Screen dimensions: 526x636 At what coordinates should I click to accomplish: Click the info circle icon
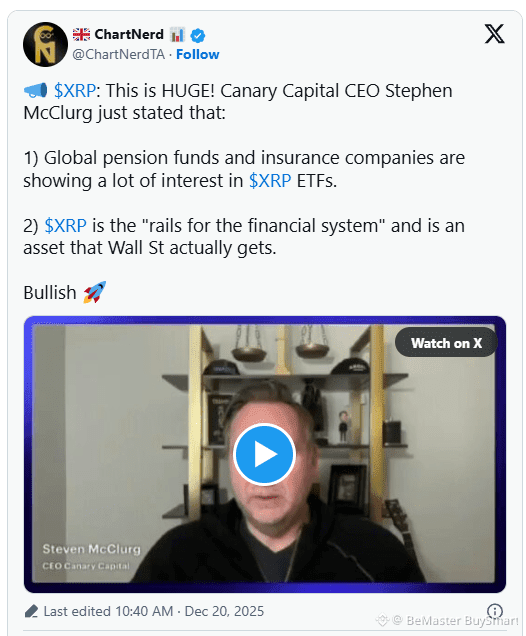point(495,611)
